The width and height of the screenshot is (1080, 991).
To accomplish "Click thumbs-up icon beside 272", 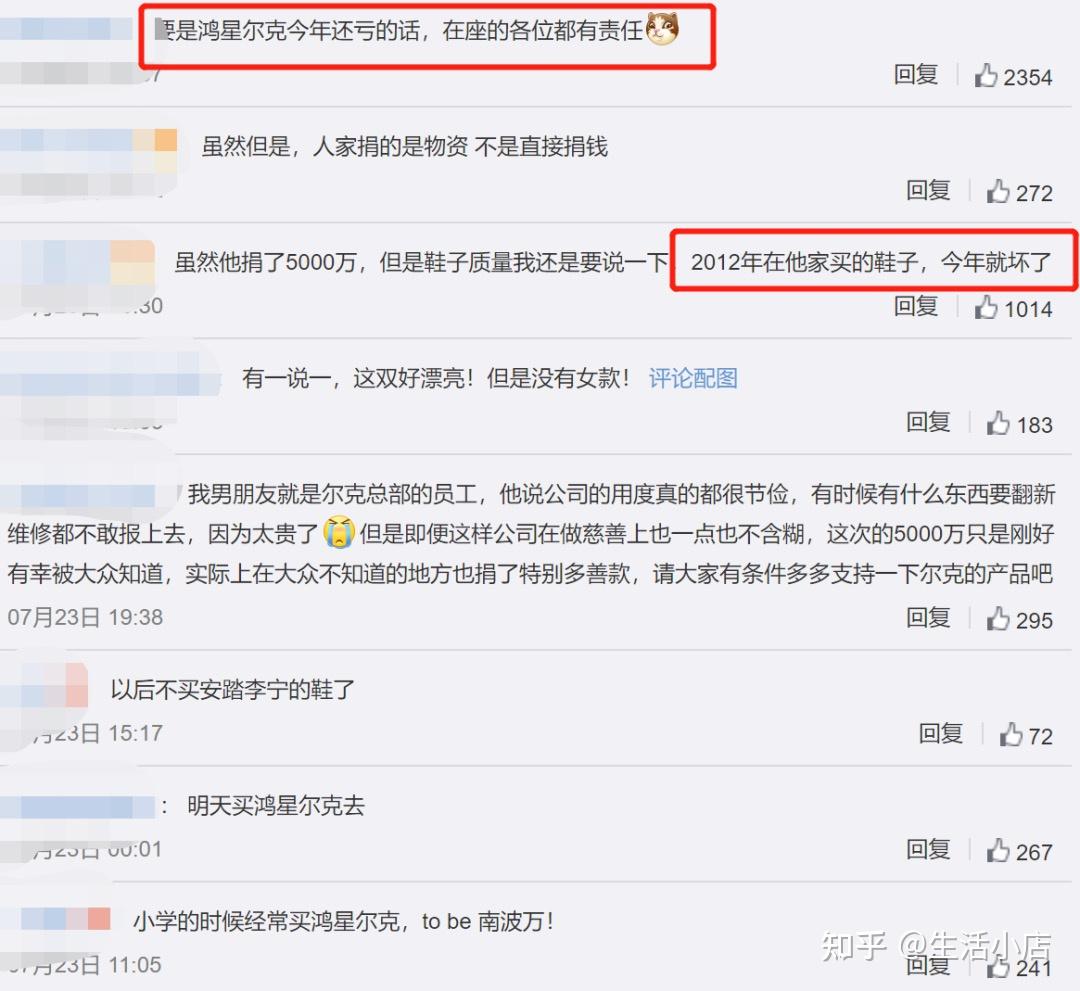I will pos(998,191).
